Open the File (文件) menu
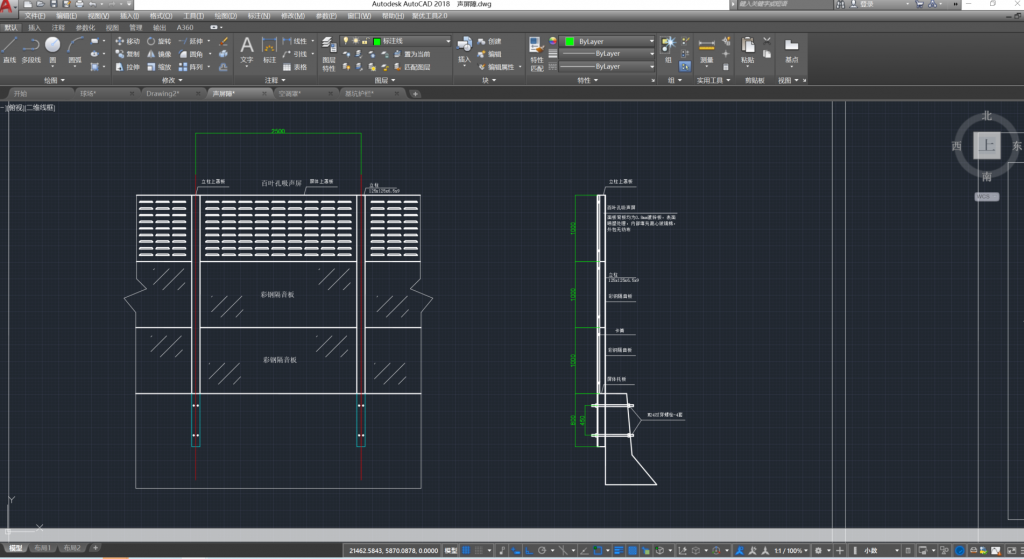 click(x=34, y=16)
